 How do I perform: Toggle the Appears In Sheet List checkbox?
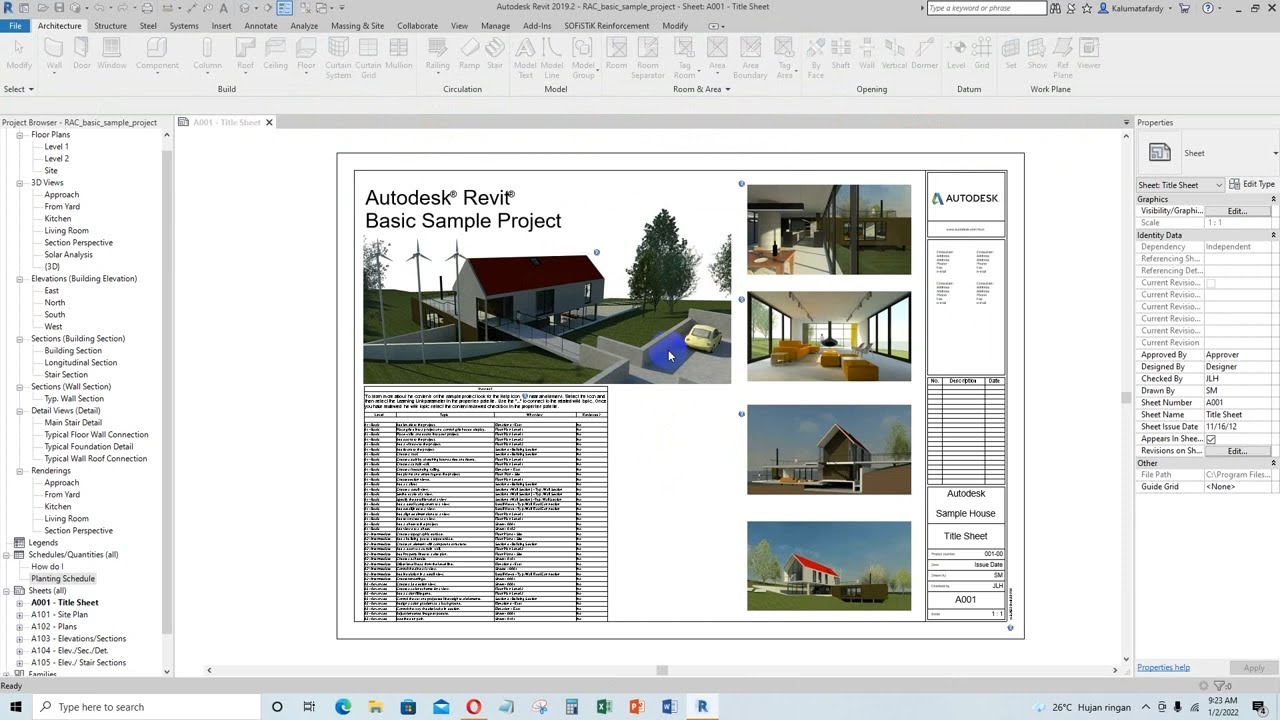click(x=1211, y=439)
